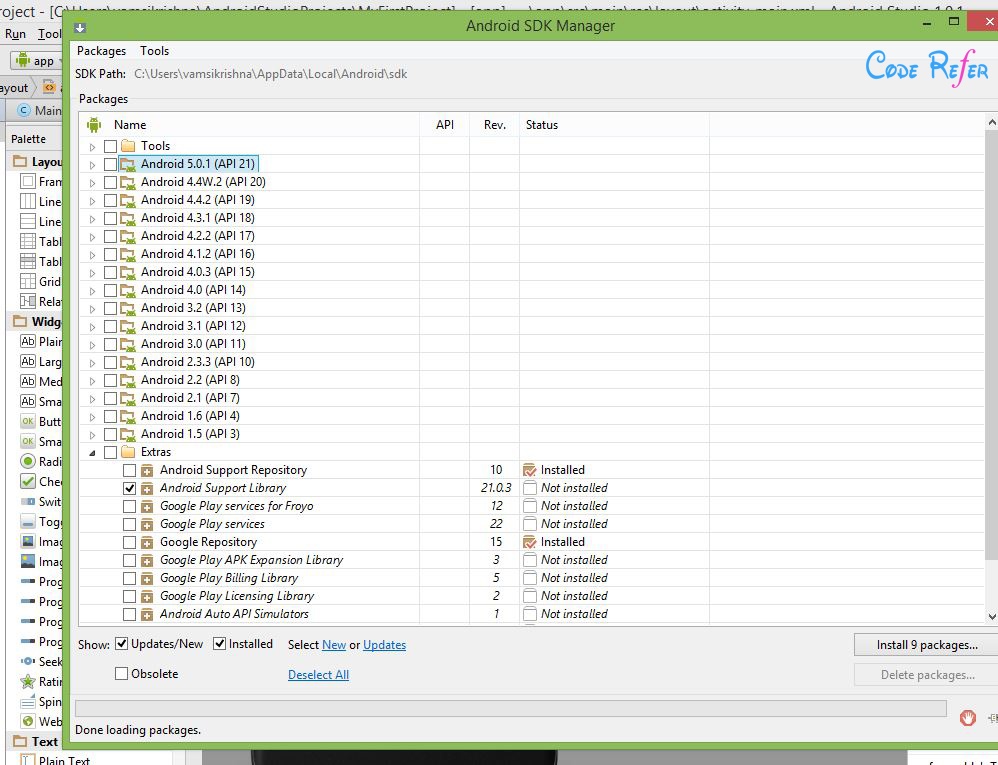The width and height of the screenshot is (998, 765).
Task: Click the RadioButton widget icon in the Palette
Action: [27, 461]
